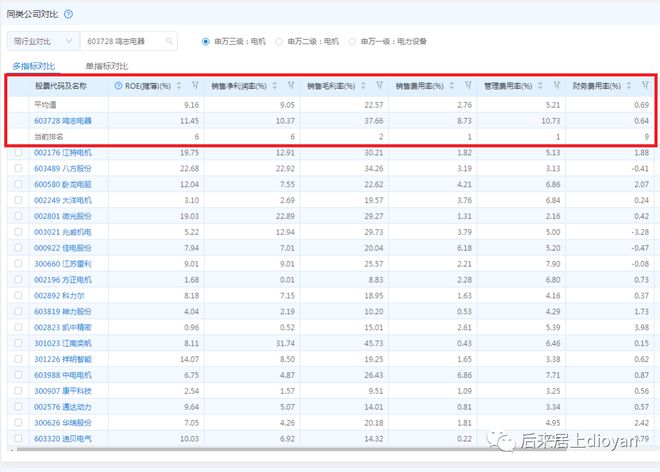Viewport: 660px width, 472px height.
Task: Tick the checkbox for 002176 江特电机
Action: click(19, 152)
